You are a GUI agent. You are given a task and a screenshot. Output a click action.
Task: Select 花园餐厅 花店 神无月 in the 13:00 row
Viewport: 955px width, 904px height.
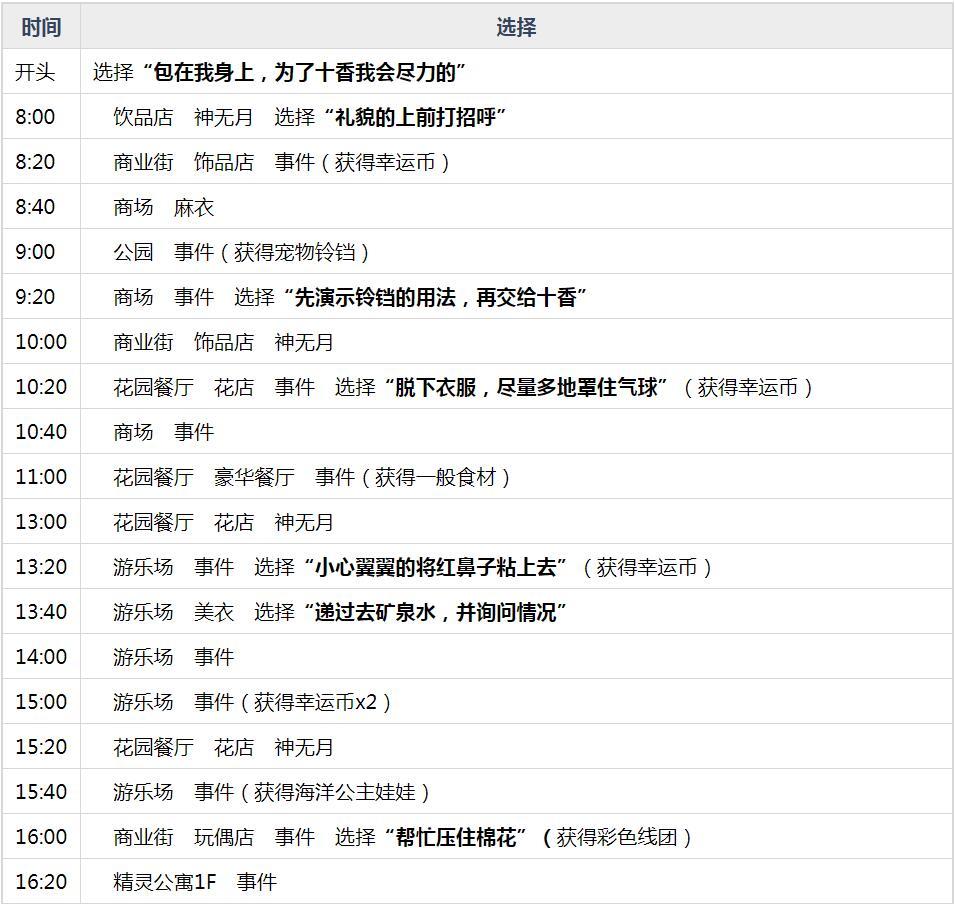click(x=224, y=522)
